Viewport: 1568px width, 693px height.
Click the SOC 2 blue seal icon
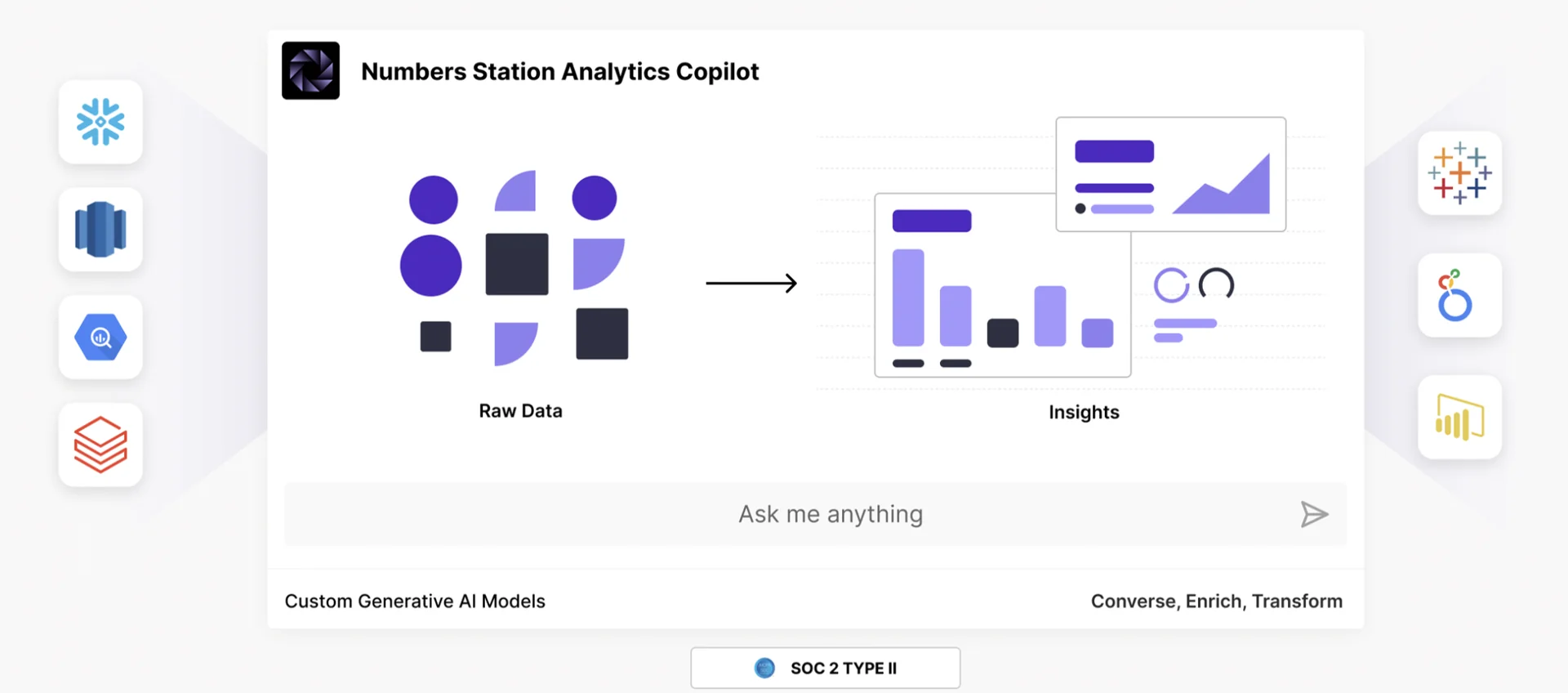point(764,668)
